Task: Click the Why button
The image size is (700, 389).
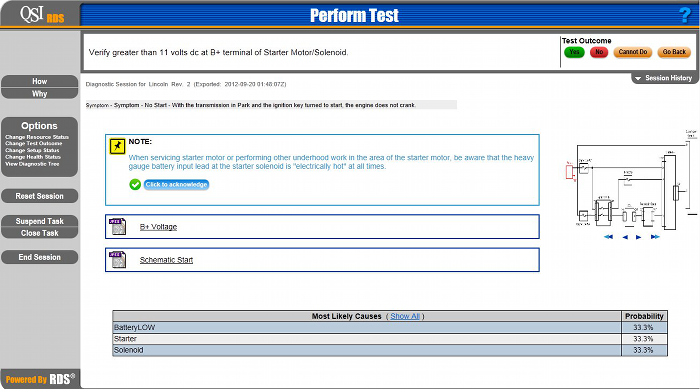Action: pos(39,94)
